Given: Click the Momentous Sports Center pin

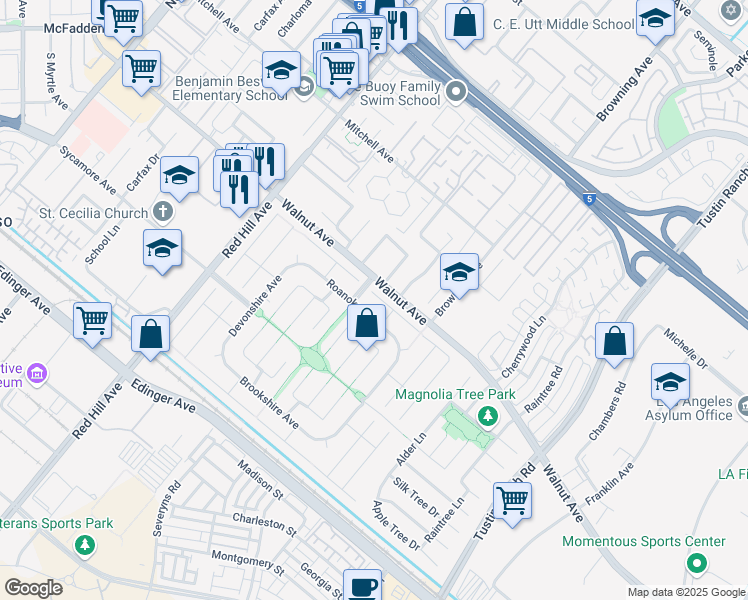Looking at the screenshot, I should (697, 564).
